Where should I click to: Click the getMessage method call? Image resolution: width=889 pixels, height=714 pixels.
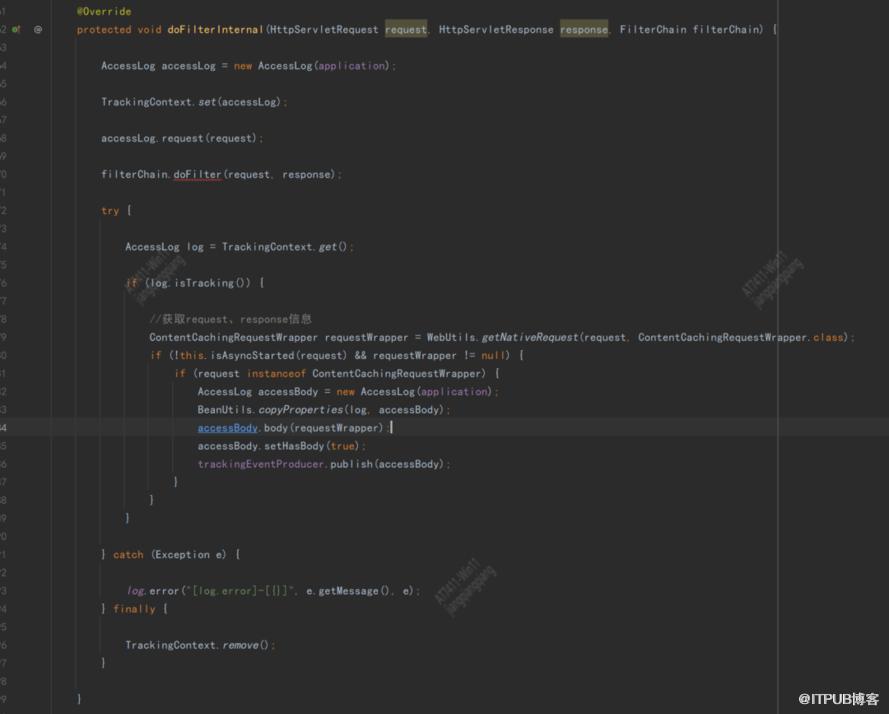(348, 591)
